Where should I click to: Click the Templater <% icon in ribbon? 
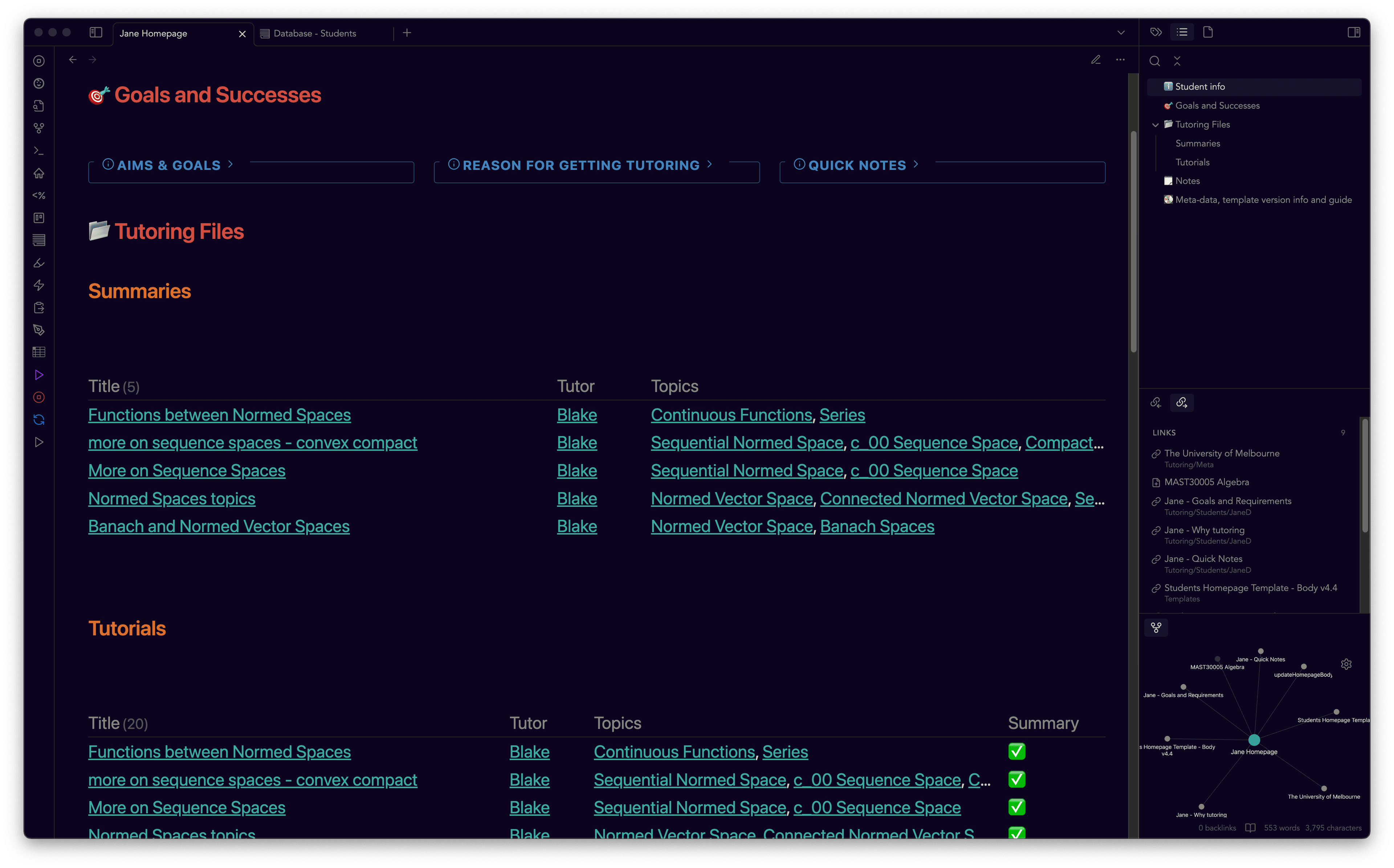coord(39,195)
